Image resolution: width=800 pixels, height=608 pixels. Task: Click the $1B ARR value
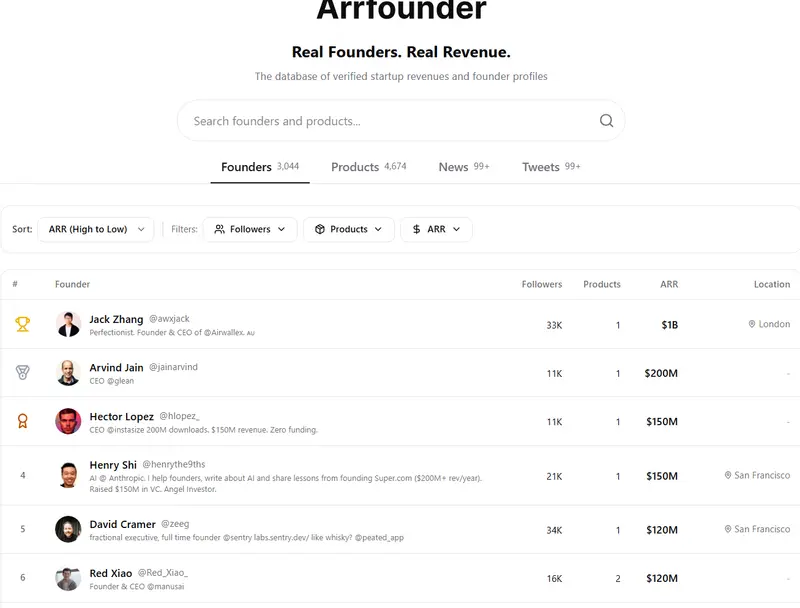coord(669,325)
